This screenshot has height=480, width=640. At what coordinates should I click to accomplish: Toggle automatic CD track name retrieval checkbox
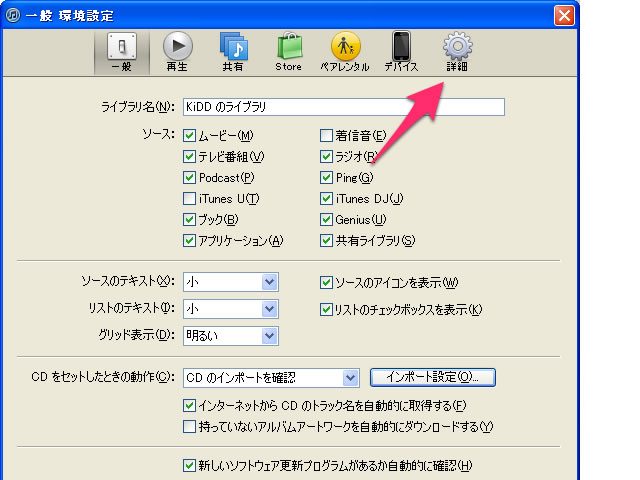[x=189, y=406]
